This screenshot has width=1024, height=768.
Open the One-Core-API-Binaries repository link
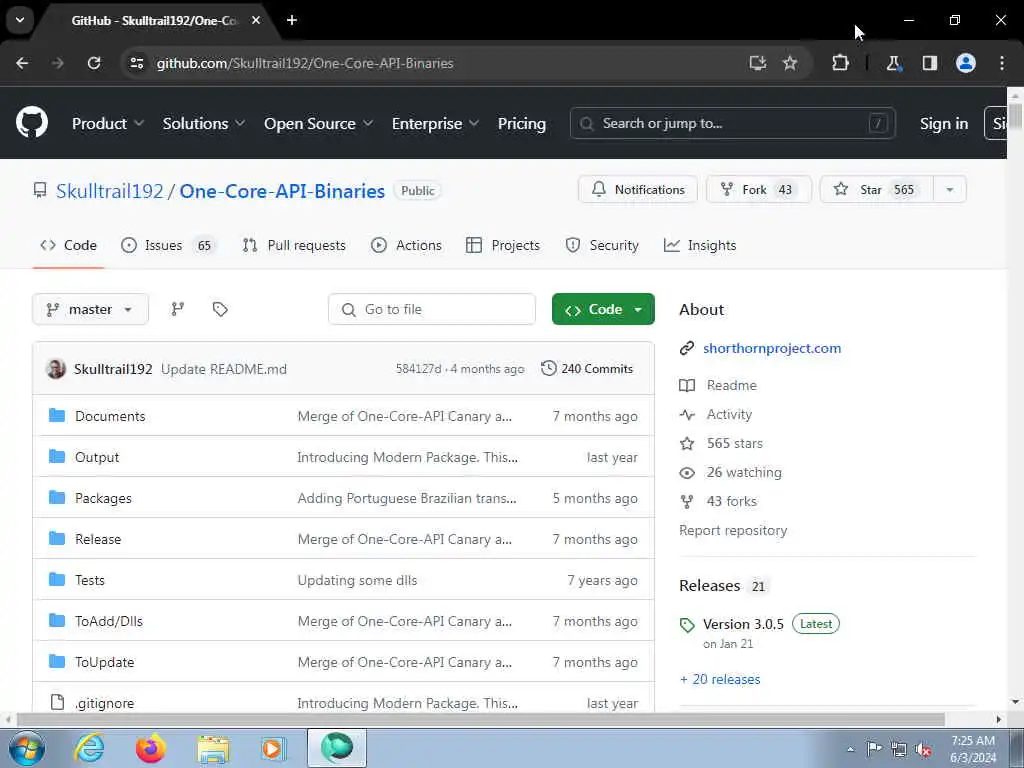pos(282,191)
